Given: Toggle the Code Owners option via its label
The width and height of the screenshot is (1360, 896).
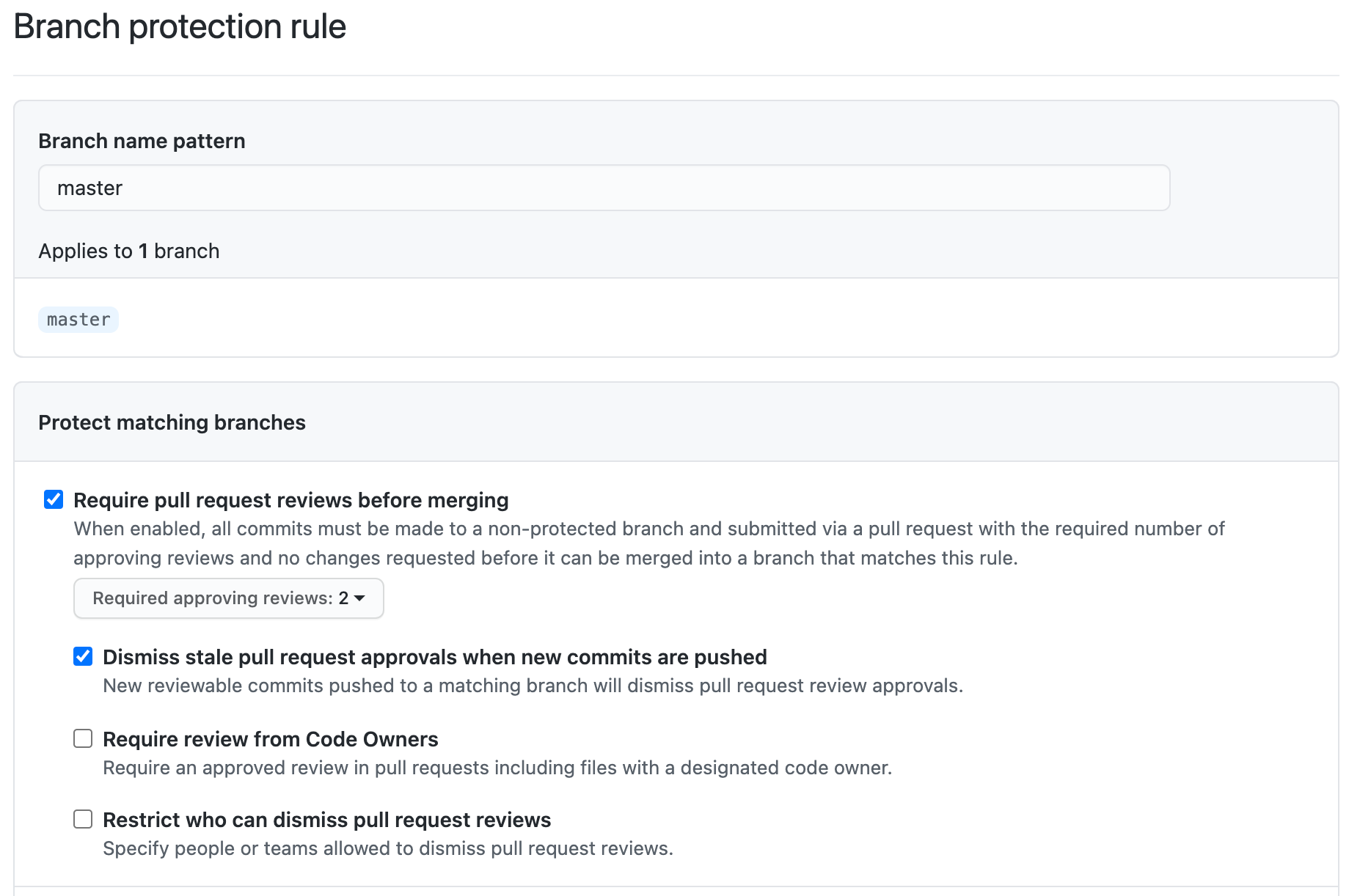Looking at the screenshot, I should point(271,739).
